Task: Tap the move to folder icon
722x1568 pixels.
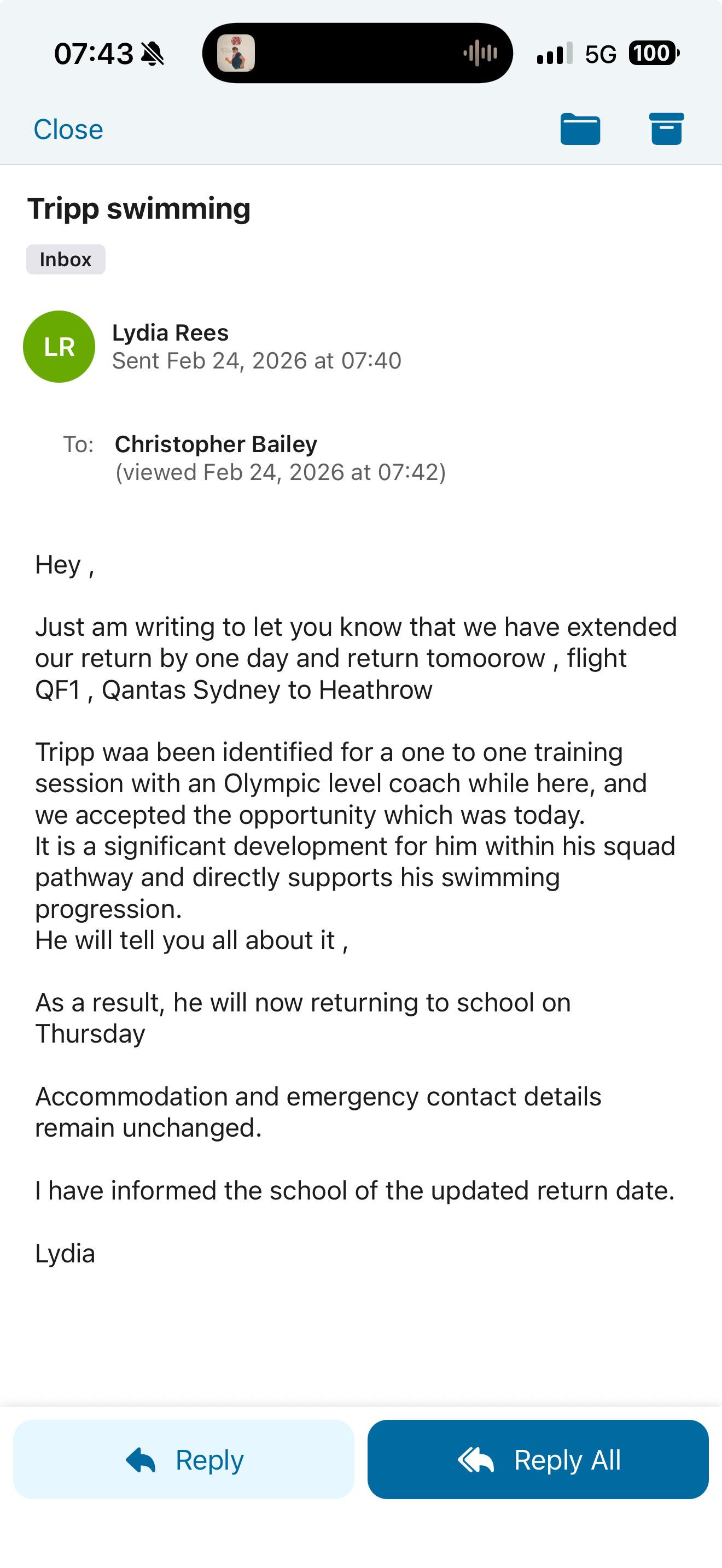Action: [x=580, y=129]
